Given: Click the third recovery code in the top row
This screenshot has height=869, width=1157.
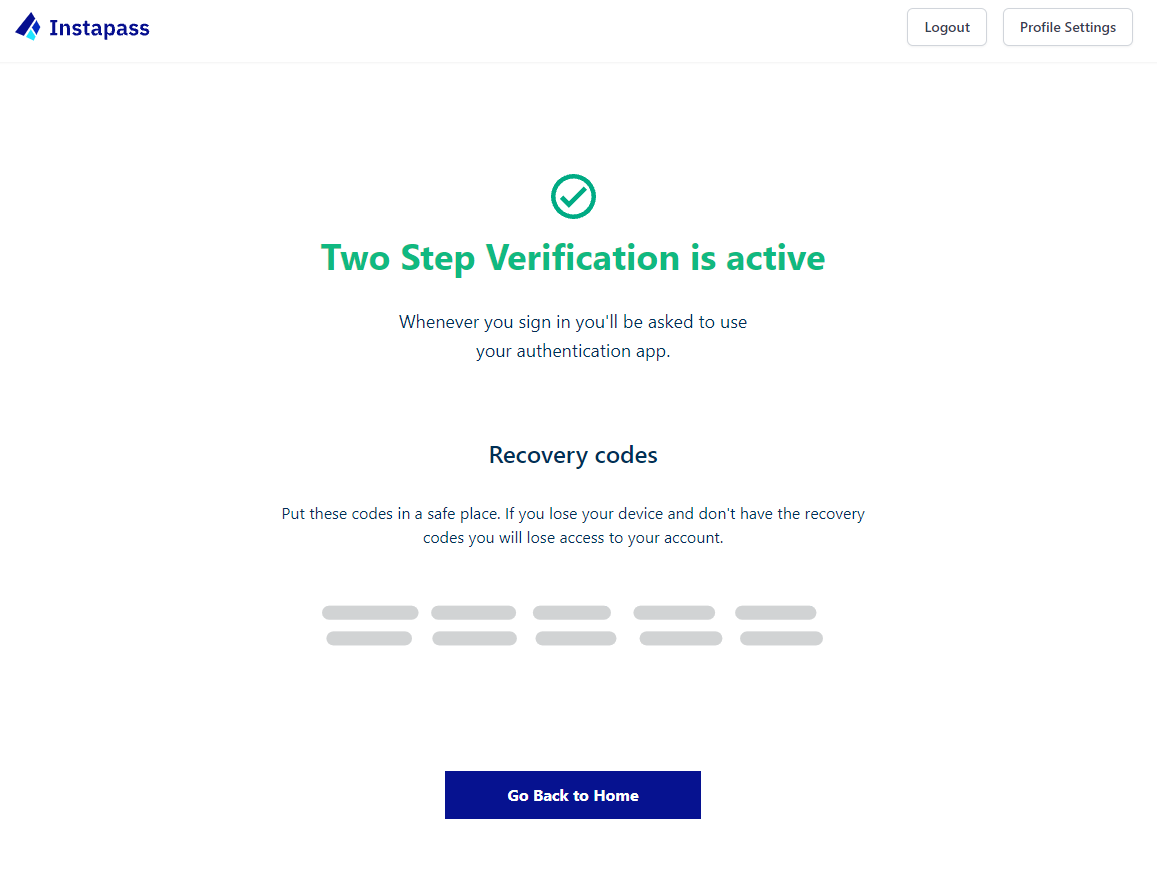Looking at the screenshot, I should (571, 613).
